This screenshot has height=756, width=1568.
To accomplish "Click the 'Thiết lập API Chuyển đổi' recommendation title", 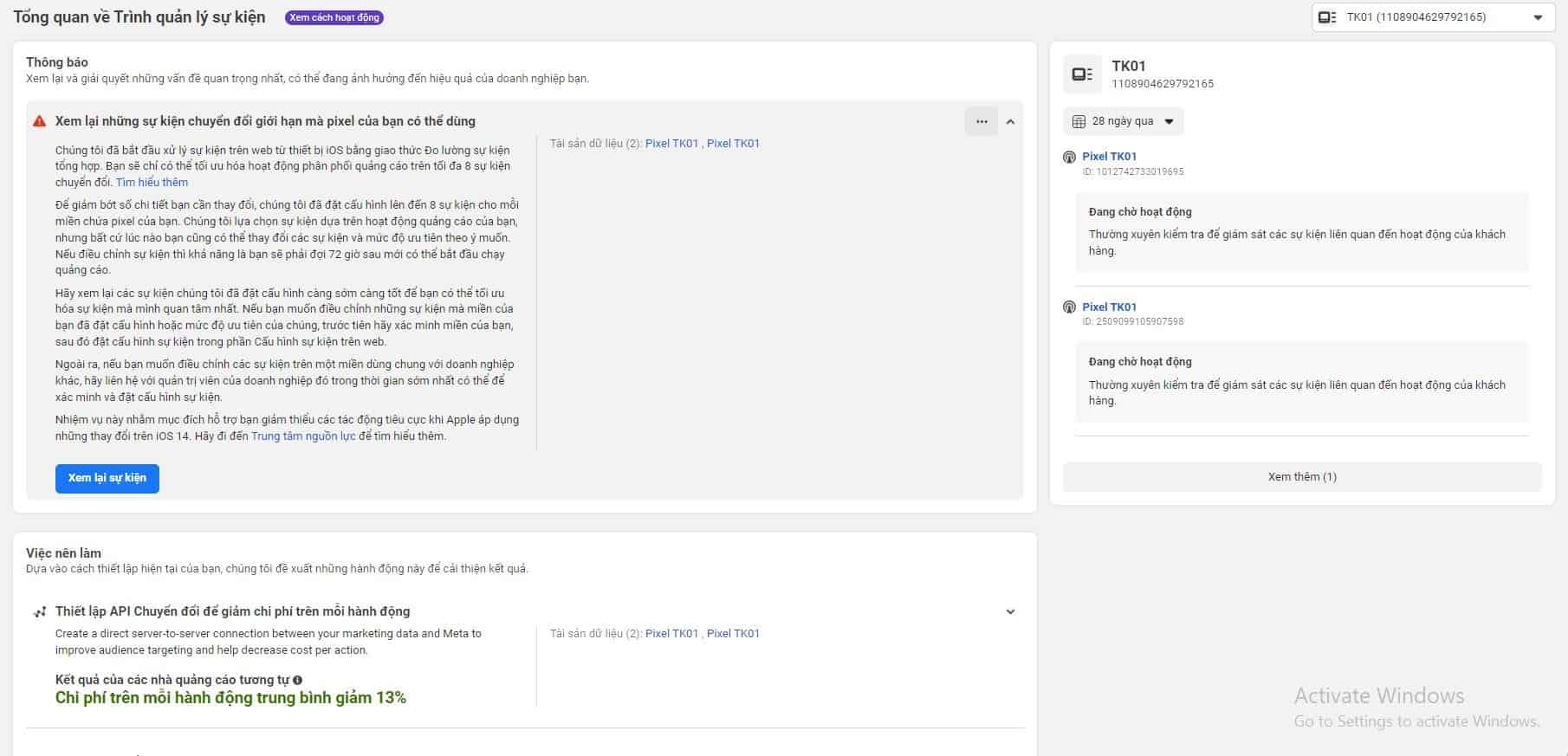I will click(232, 611).
